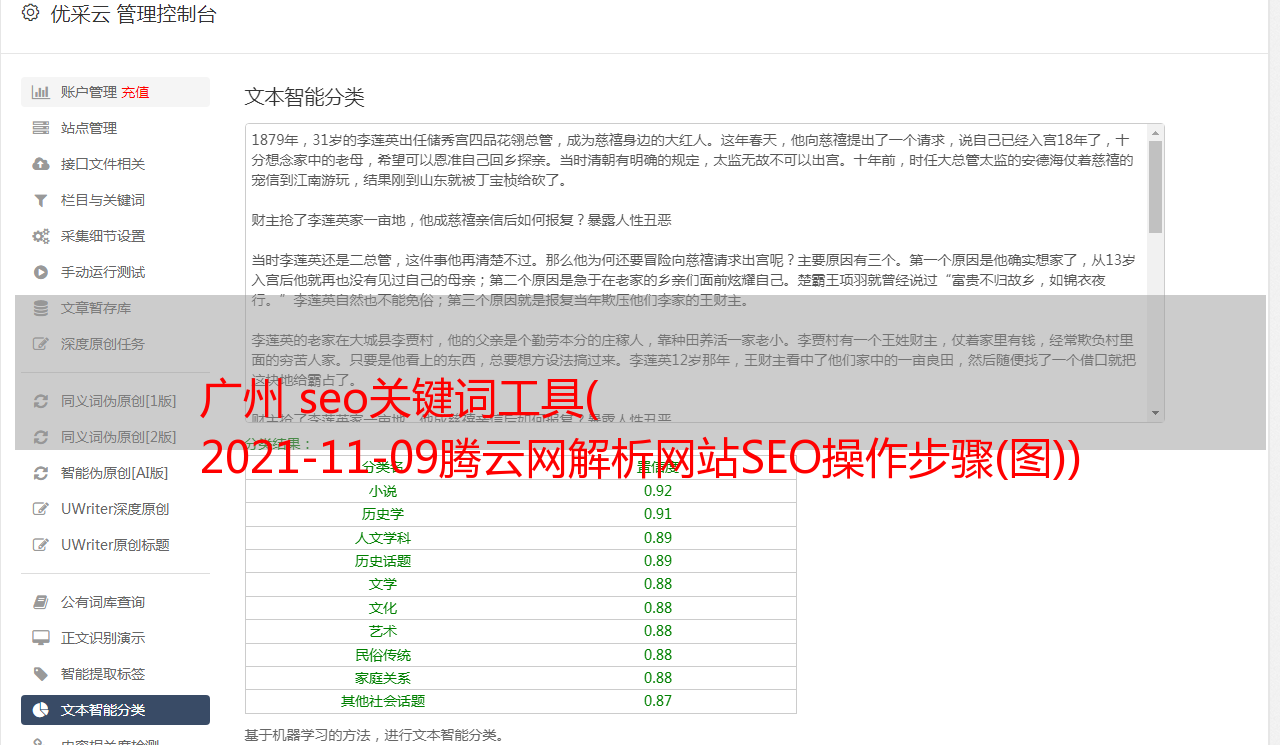Click the 历史话题 category cell
Screen dimensions: 1280x745
coord(383,561)
